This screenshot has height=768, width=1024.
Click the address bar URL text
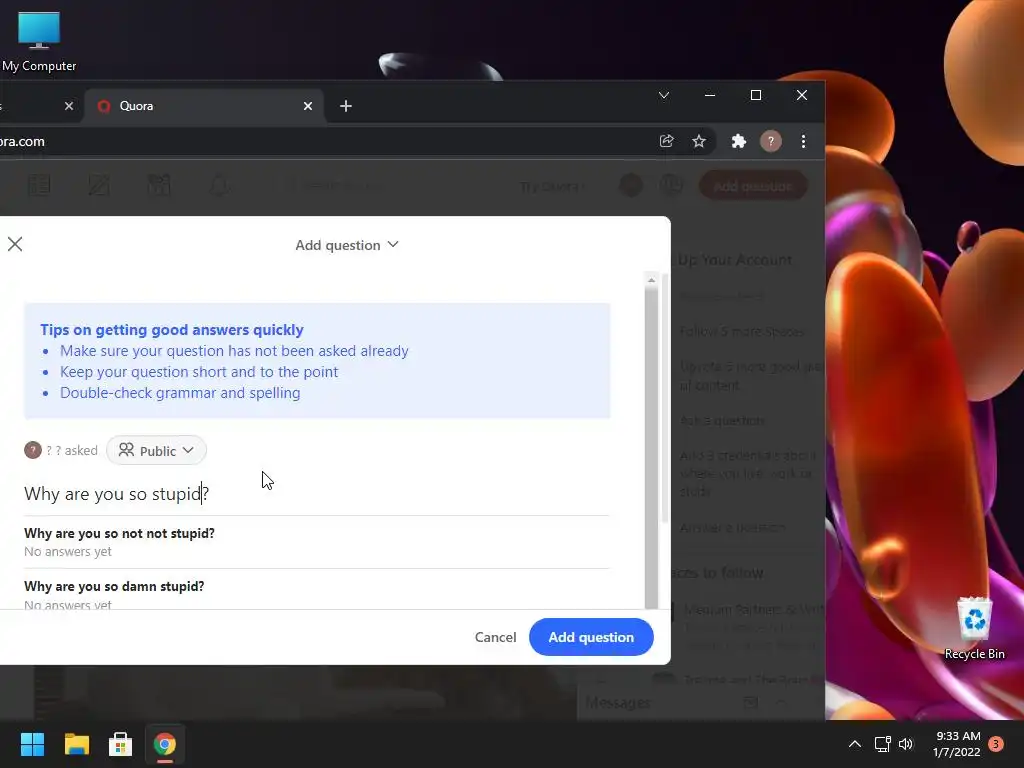point(22,141)
